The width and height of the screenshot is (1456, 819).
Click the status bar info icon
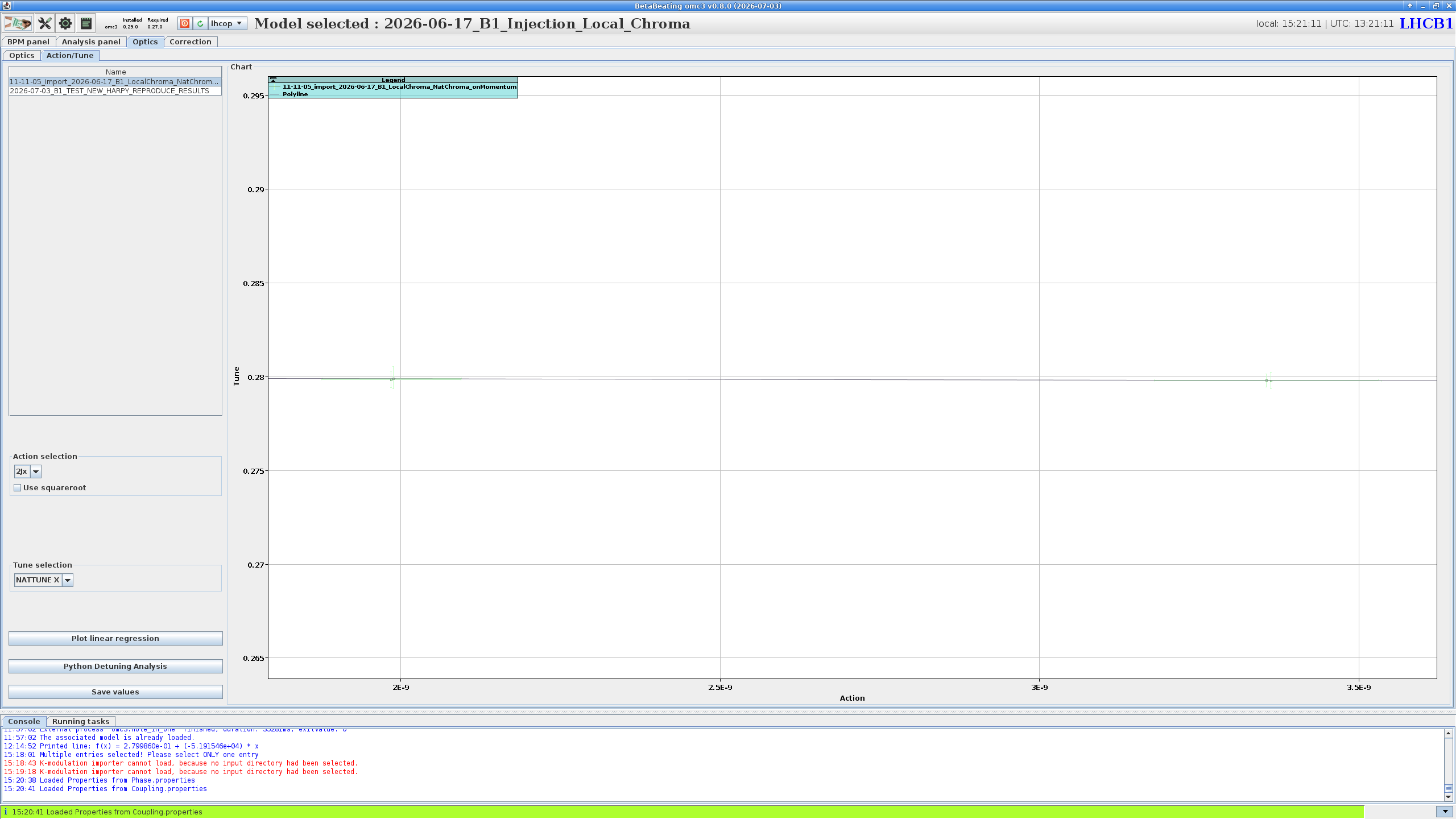(x=6, y=812)
